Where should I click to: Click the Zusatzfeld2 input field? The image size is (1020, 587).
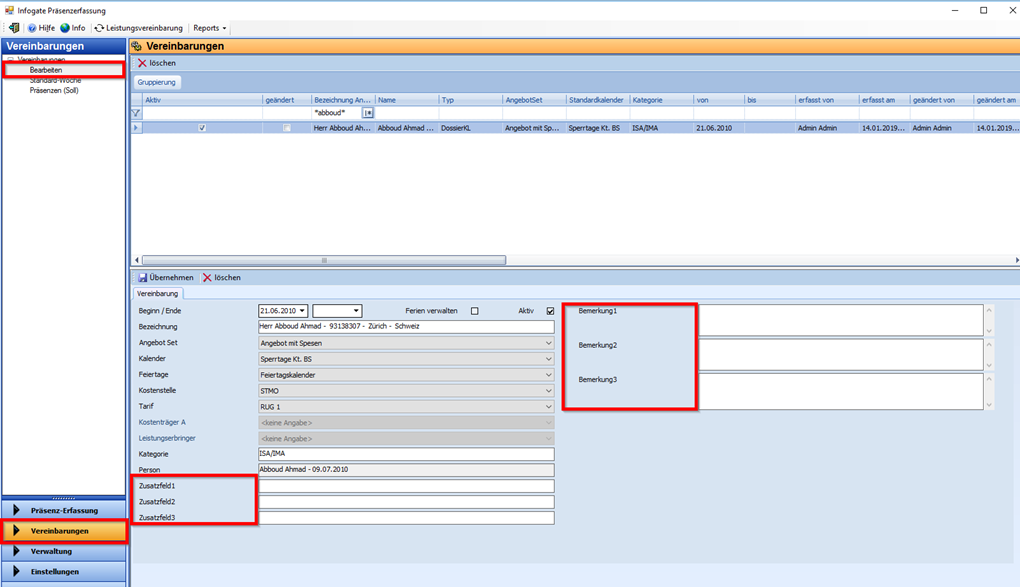406,502
